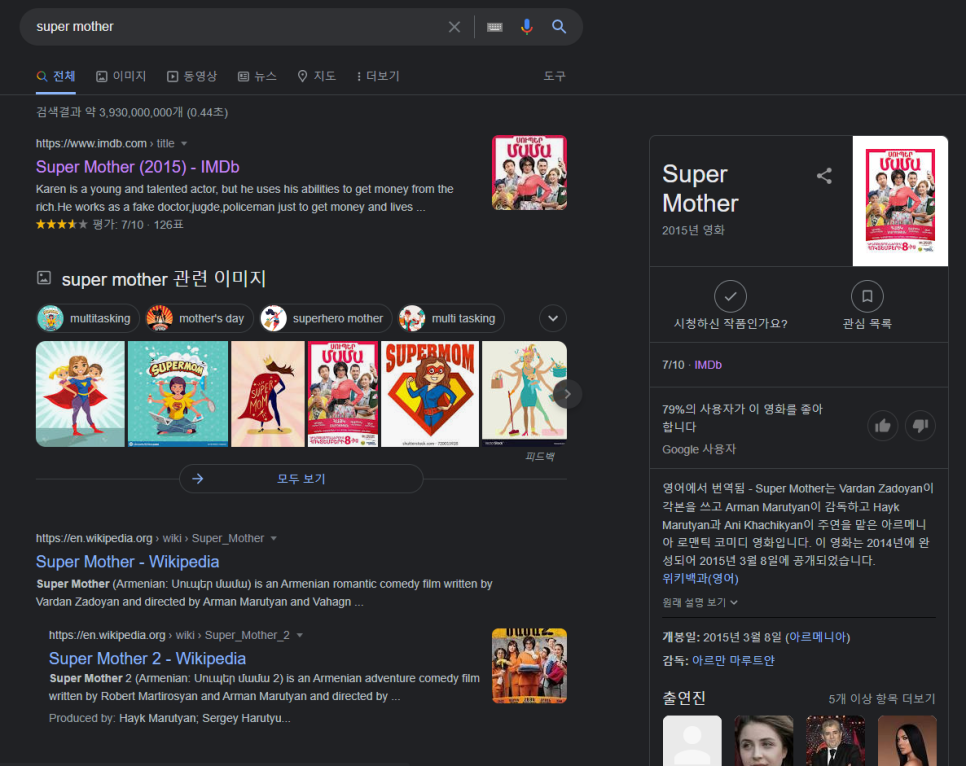The image size is (966, 766).
Task: Mark movie as watched with checkmark
Action: click(730, 296)
